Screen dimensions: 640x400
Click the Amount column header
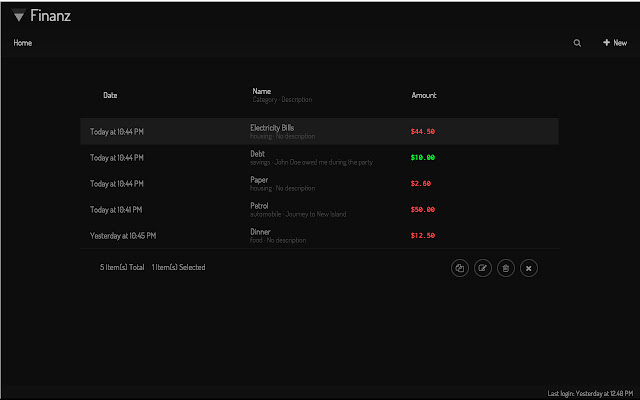(424, 95)
